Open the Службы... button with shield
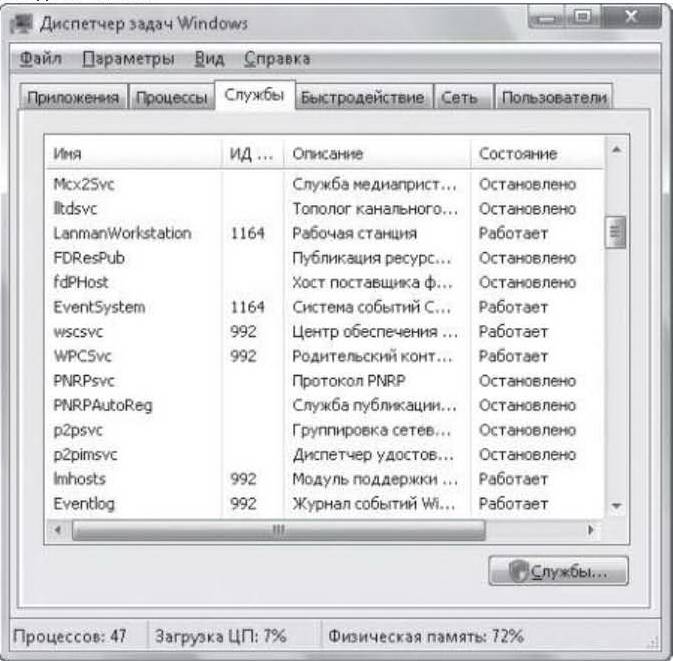Screen dimensions: 673x661 (x=558, y=571)
